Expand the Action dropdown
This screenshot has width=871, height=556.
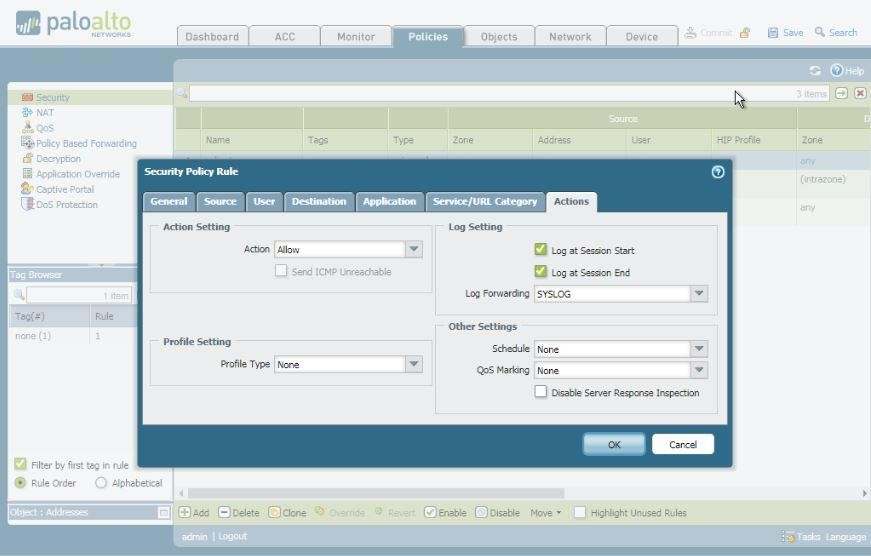(x=414, y=249)
